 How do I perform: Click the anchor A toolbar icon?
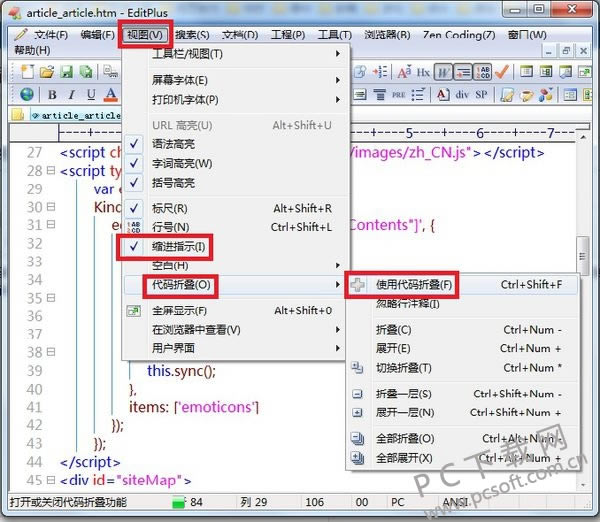443,95
